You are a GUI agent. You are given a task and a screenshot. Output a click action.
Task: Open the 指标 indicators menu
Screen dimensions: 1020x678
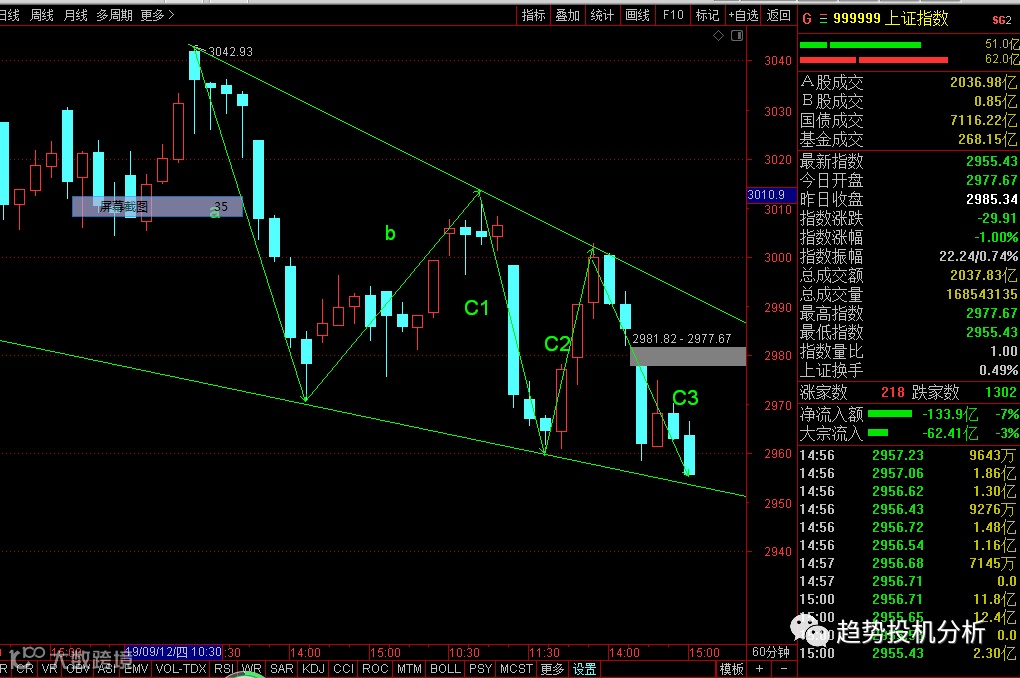click(x=533, y=15)
